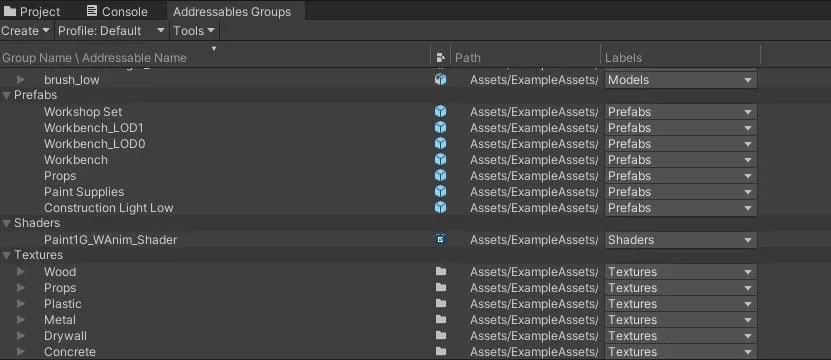Open Labels dropdown for brush_low

680,80
